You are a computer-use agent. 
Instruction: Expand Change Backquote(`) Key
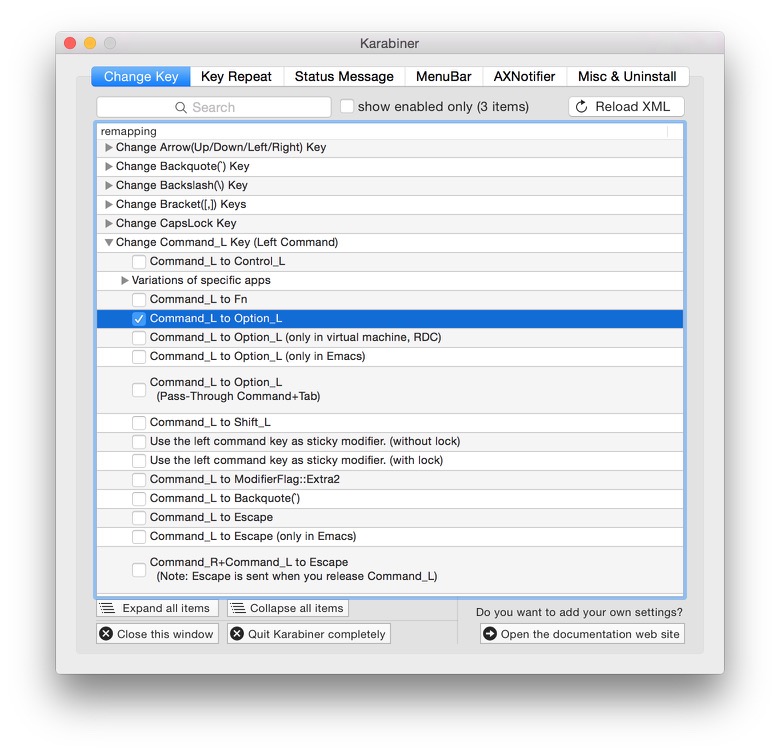pyautogui.click(x=108, y=166)
